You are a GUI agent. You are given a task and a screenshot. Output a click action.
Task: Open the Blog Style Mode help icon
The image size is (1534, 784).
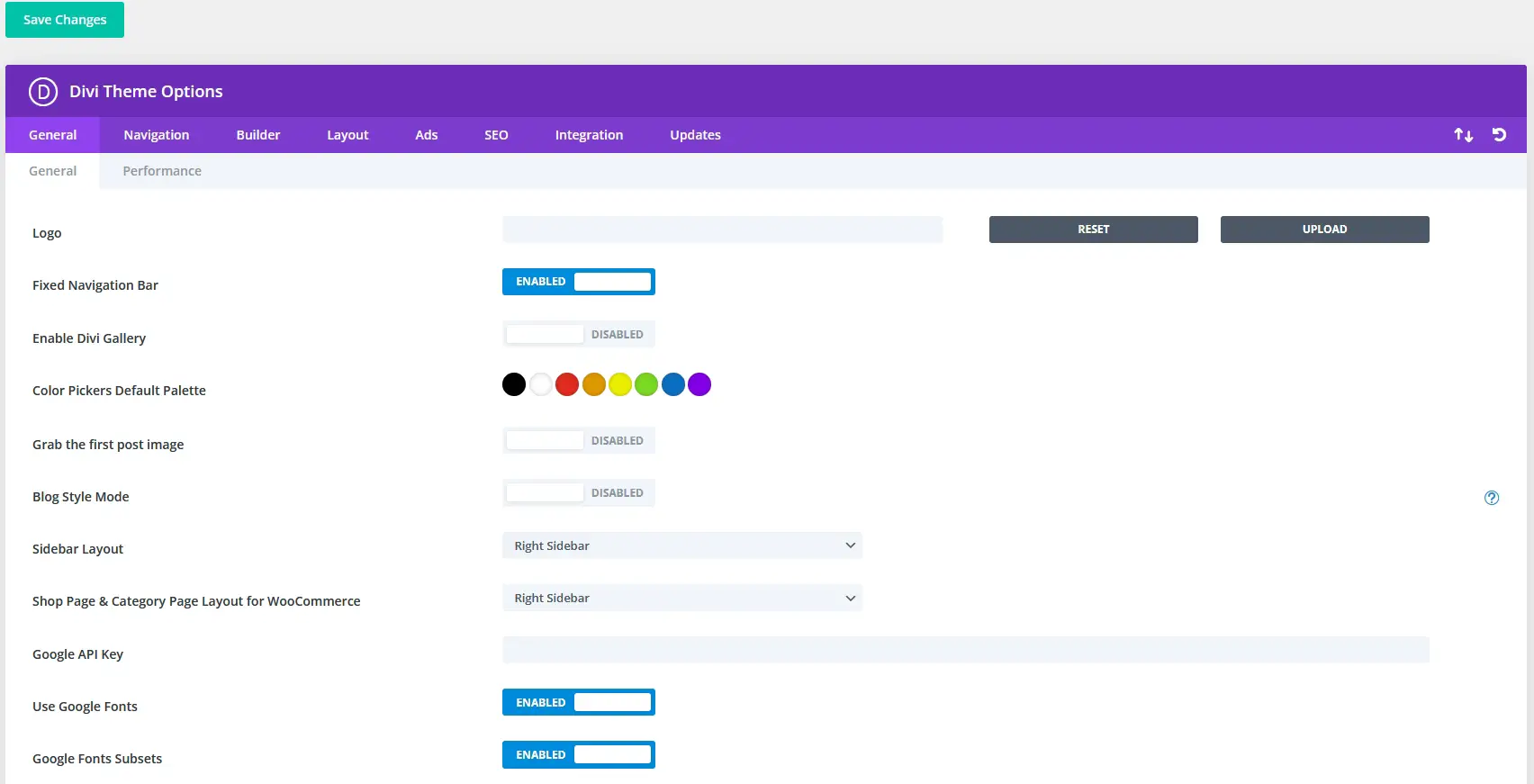1492,498
